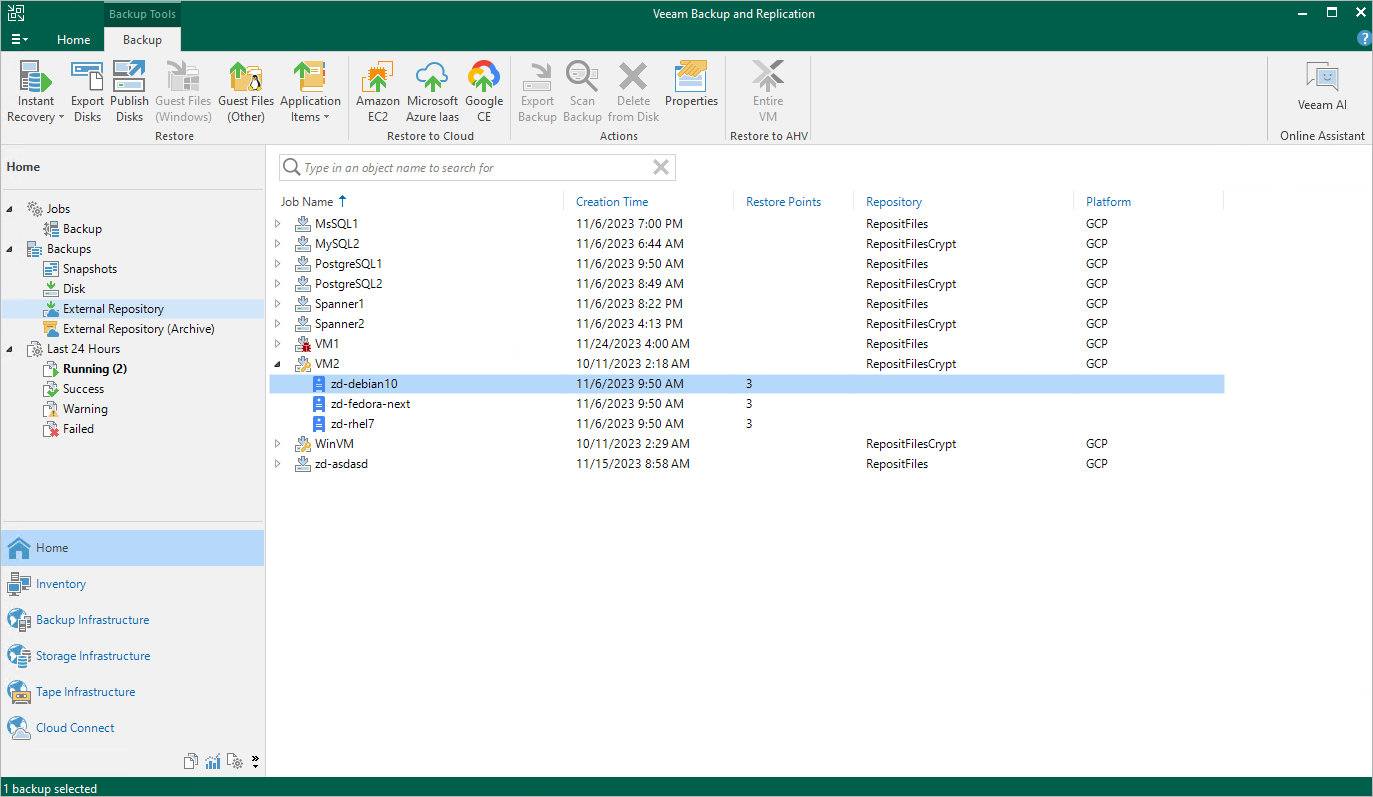Expand the VM1 job row
The image size is (1373, 797).
278,344
